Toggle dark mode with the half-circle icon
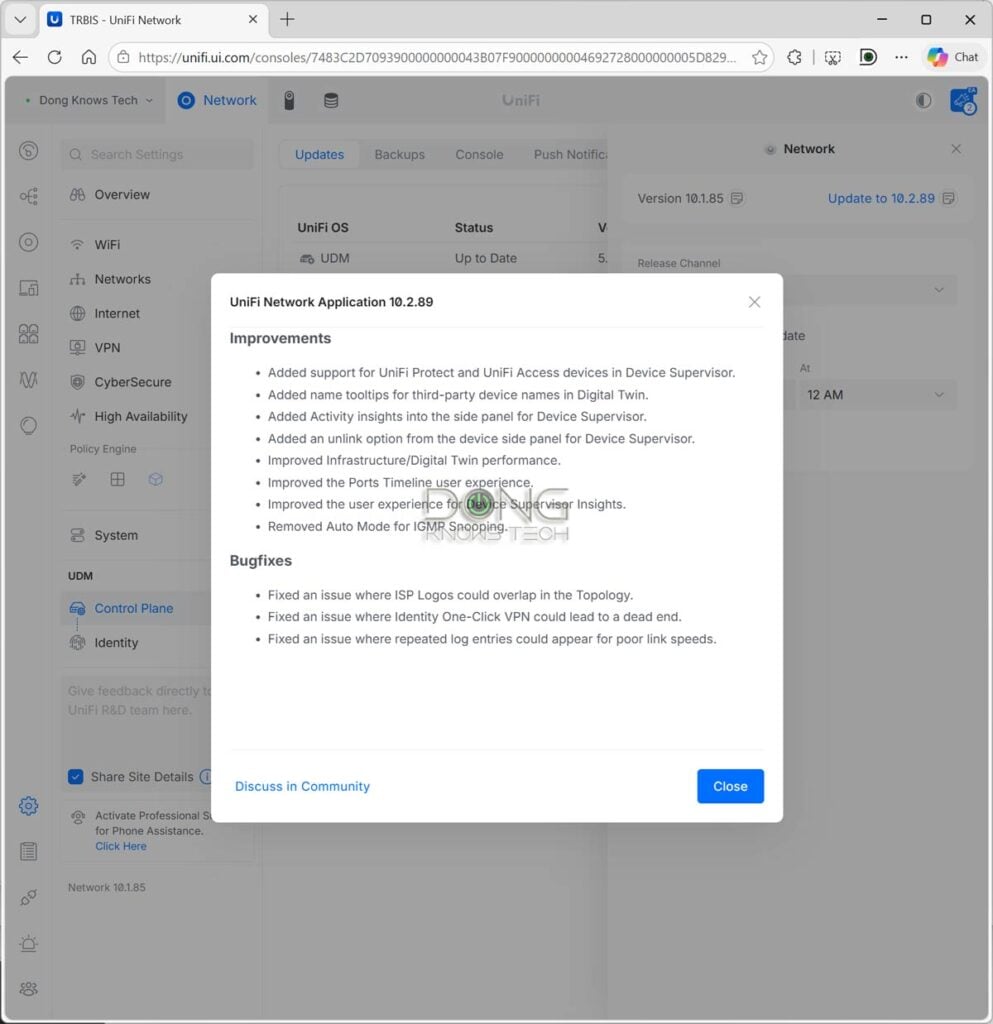Image resolution: width=993 pixels, height=1024 pixels. (923, 100)
